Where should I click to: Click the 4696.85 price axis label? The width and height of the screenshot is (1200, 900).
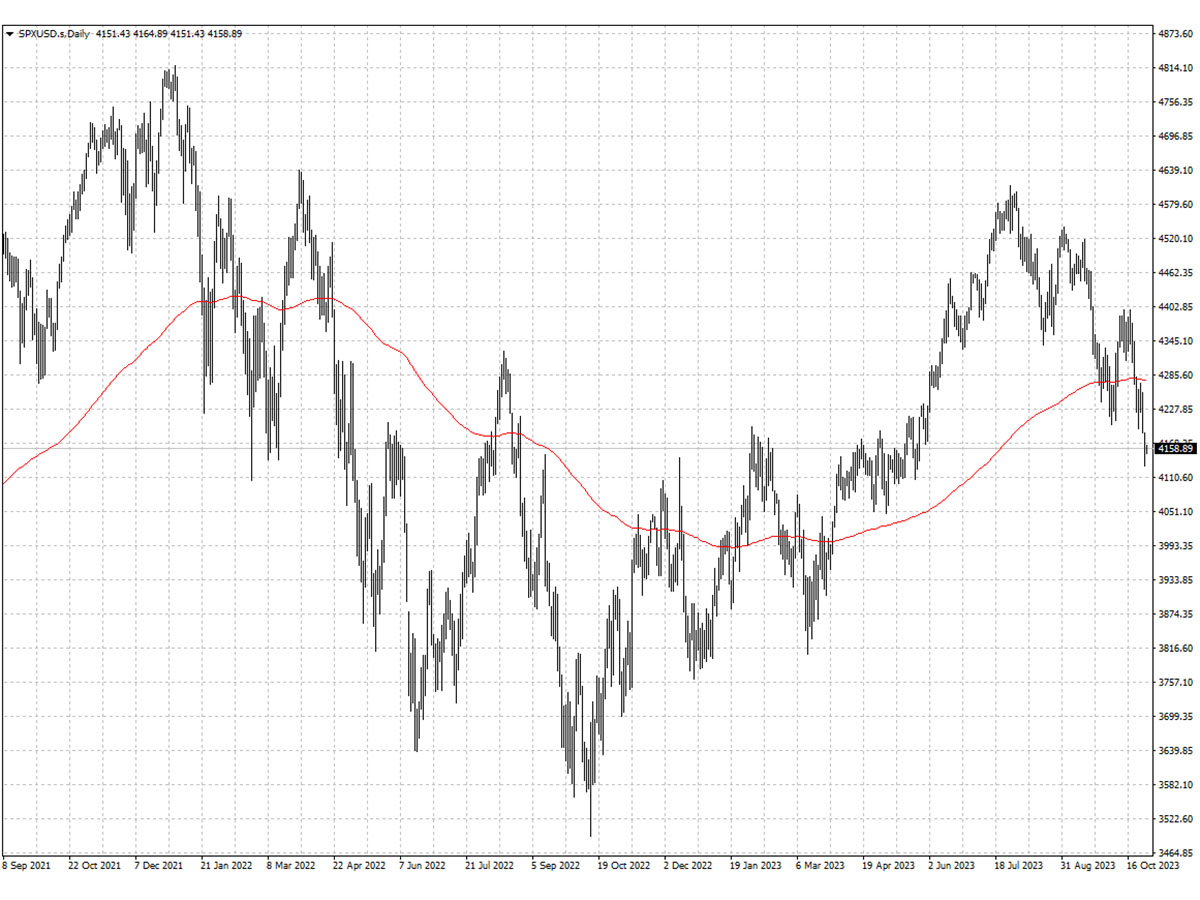pos(1175,136)
